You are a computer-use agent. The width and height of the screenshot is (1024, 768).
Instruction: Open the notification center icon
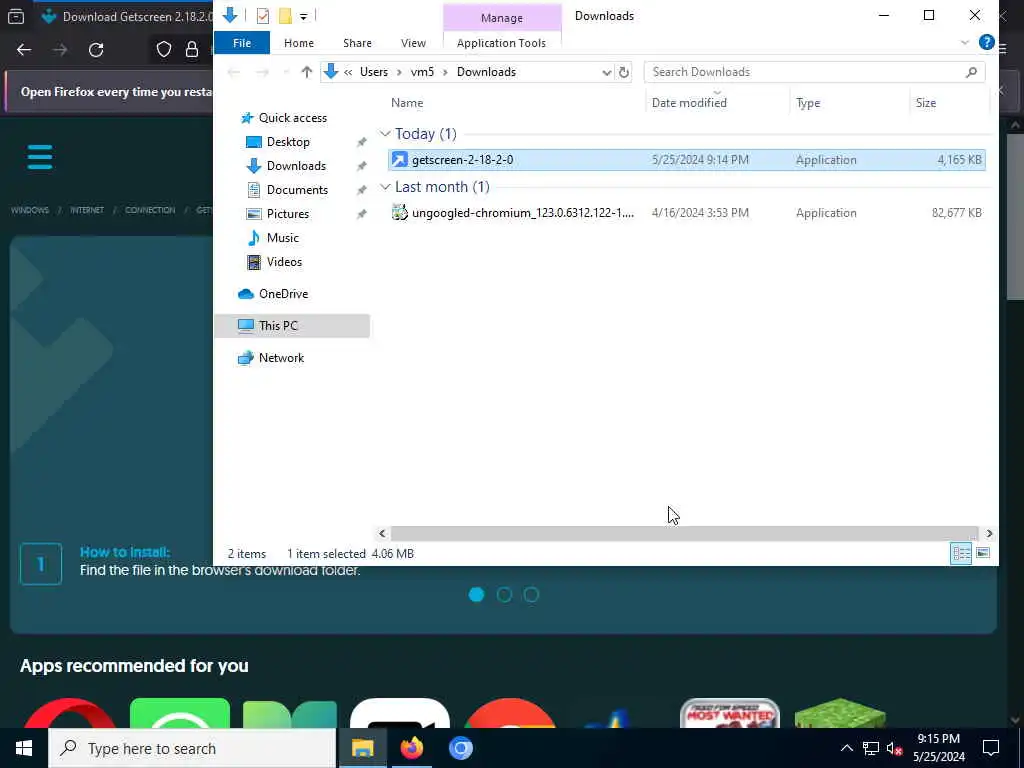991,748
